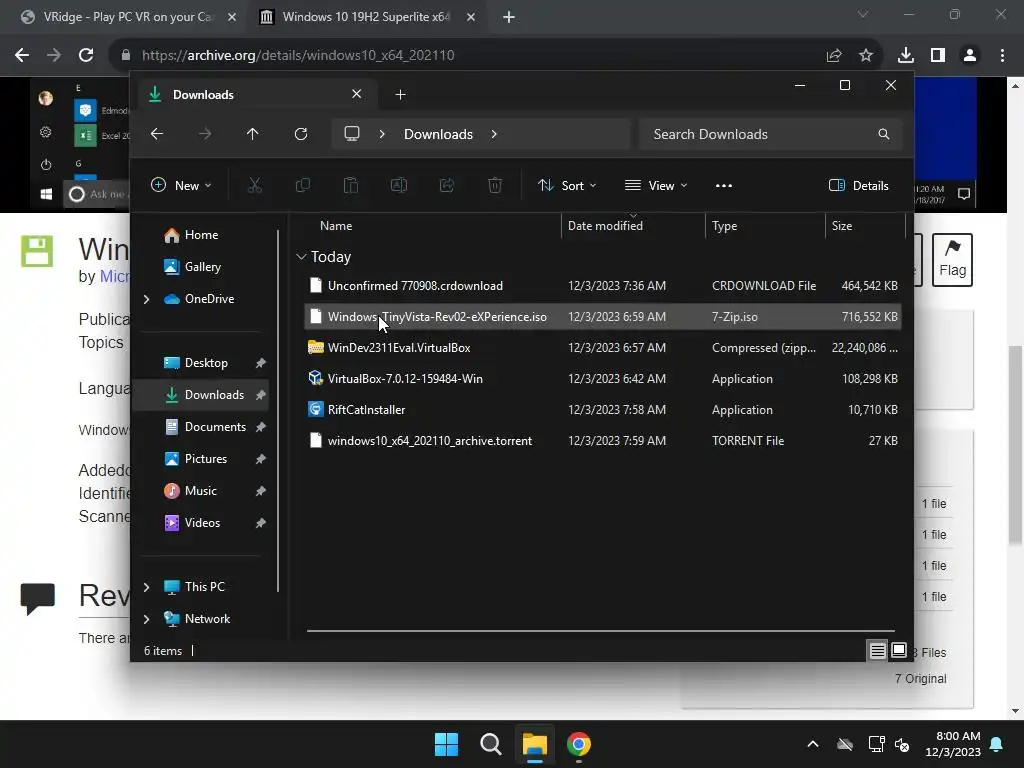Open the New dropdown
Viewport: 1024px width, 768px height.
coord(181,185)
